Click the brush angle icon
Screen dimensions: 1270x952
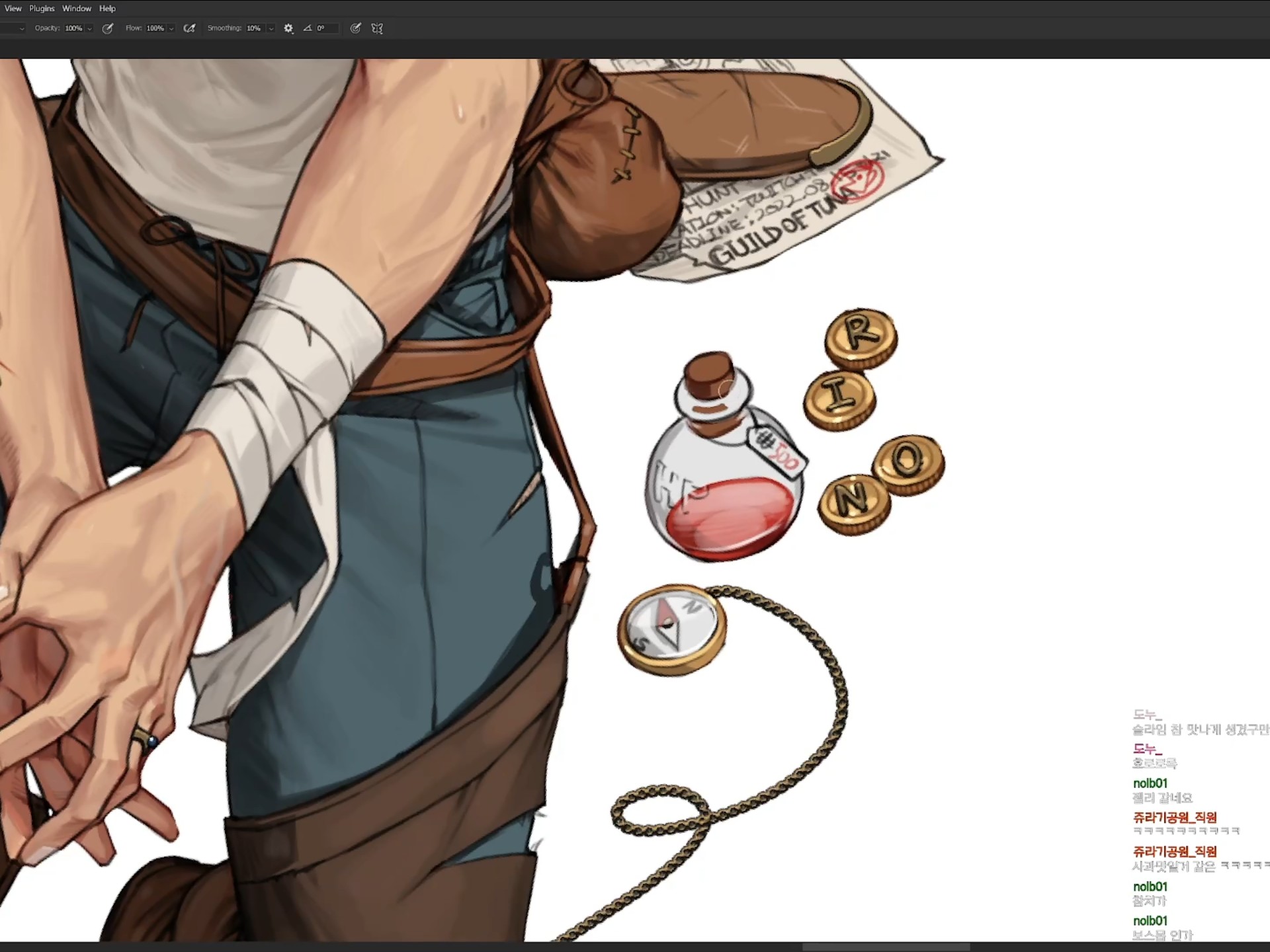point(308,28)
